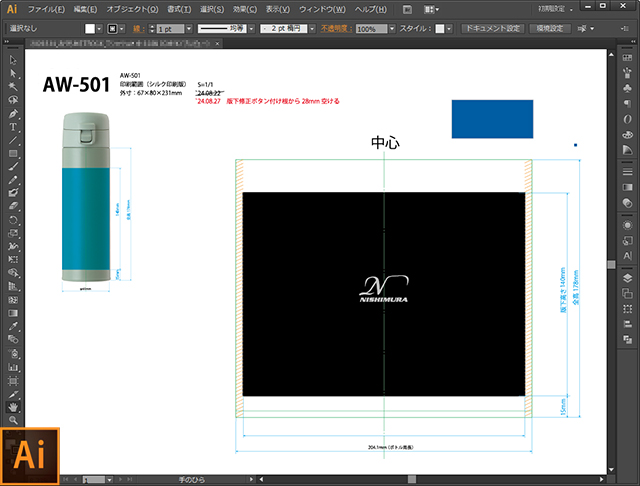Click the stroke color swatch
Viewport: 640px width, 486px height.
112,29
